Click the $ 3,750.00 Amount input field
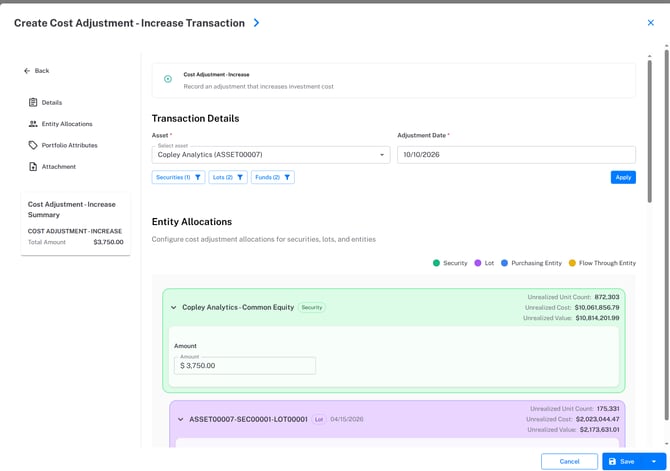The height and width of the screenshot is (471, 670). [x=245, y=366]
